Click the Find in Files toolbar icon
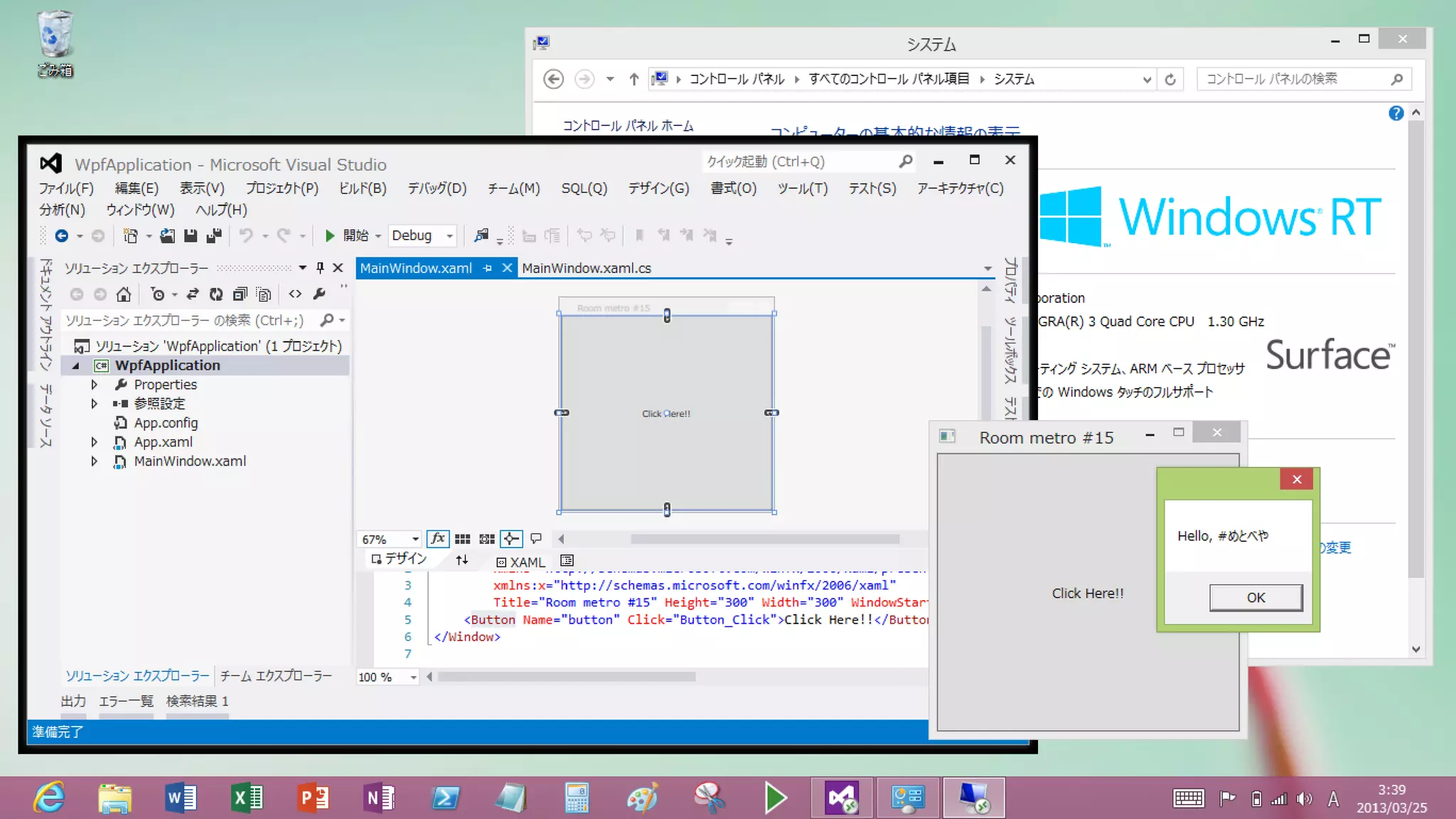Image resolution: width=1456 pixels, height=819 pixels. click(x=481, y=235)
